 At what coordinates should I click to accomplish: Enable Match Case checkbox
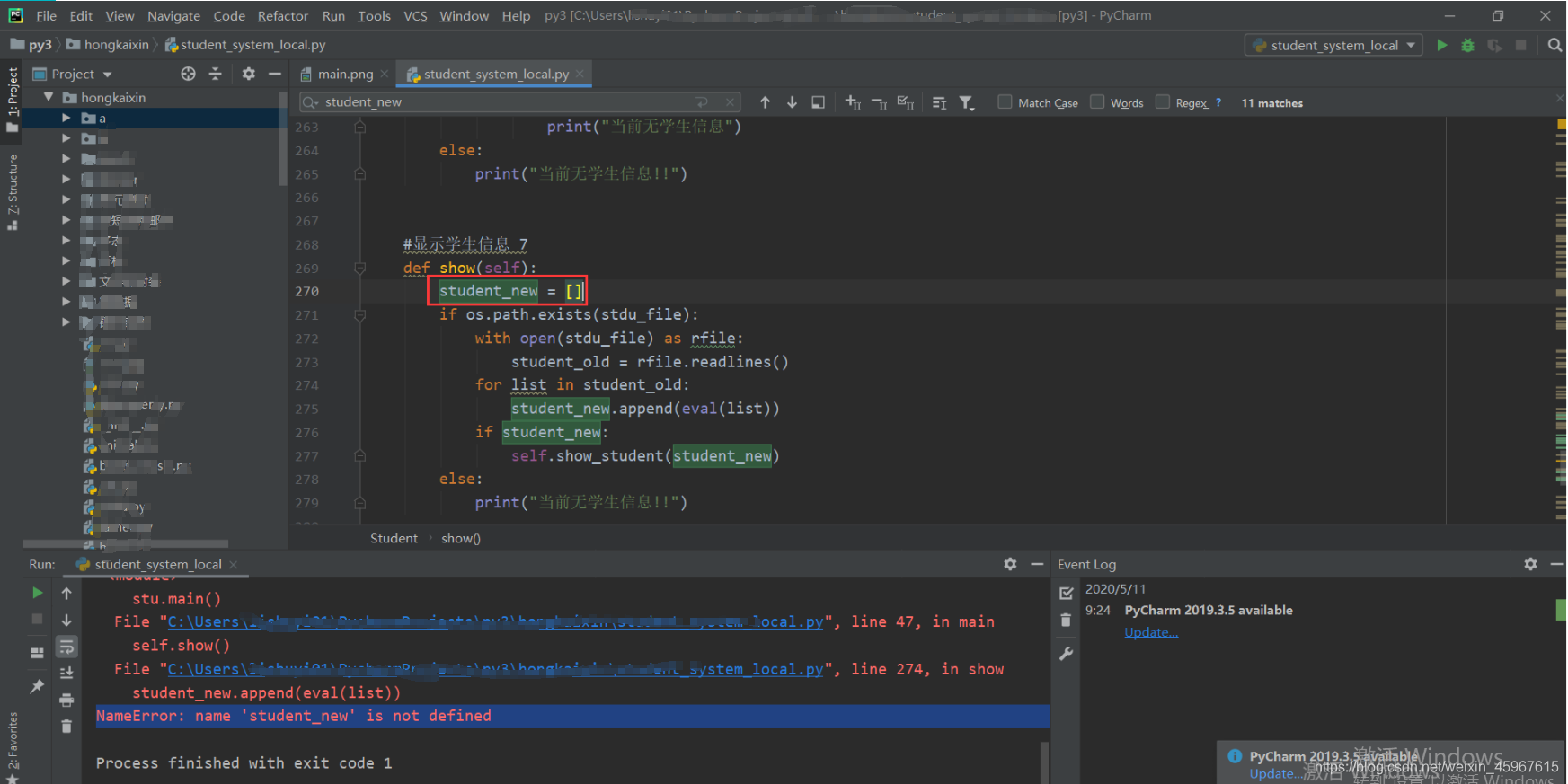(1005, 102)
